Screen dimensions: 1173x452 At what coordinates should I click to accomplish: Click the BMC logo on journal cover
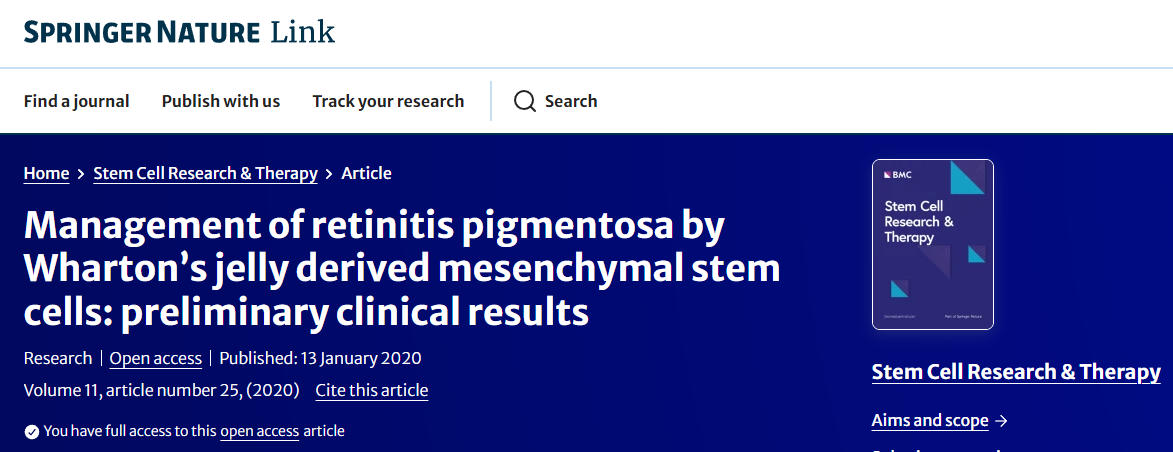coord(896,174)
